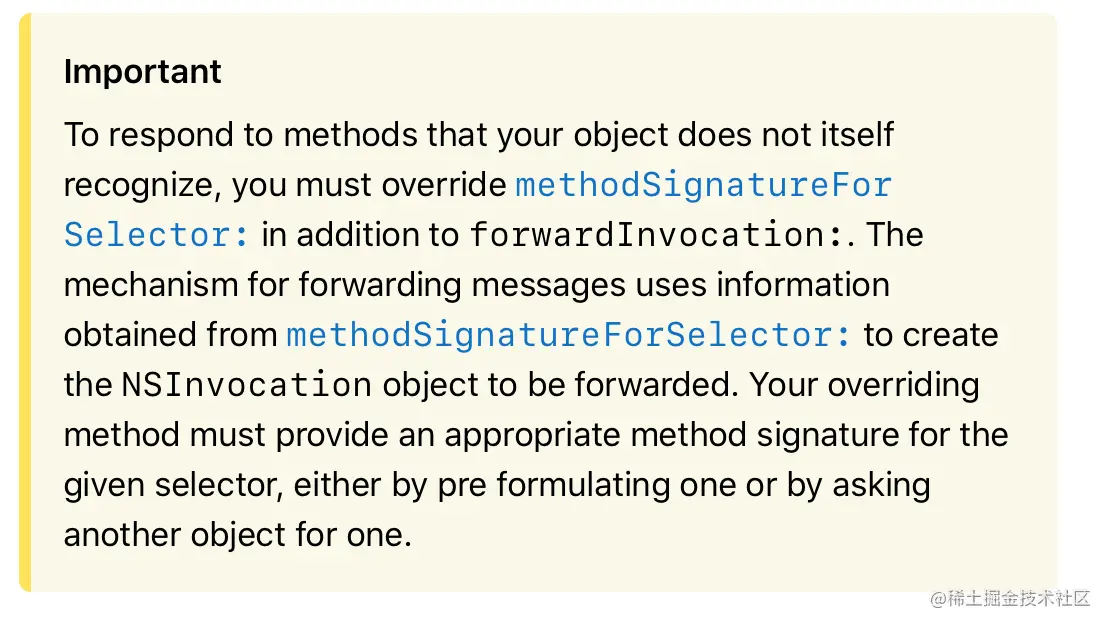Screen dimensions: 1110x628
Task: Follow the methodSignatureForSelector: link after "obtained from"
Action: (568, 335)
